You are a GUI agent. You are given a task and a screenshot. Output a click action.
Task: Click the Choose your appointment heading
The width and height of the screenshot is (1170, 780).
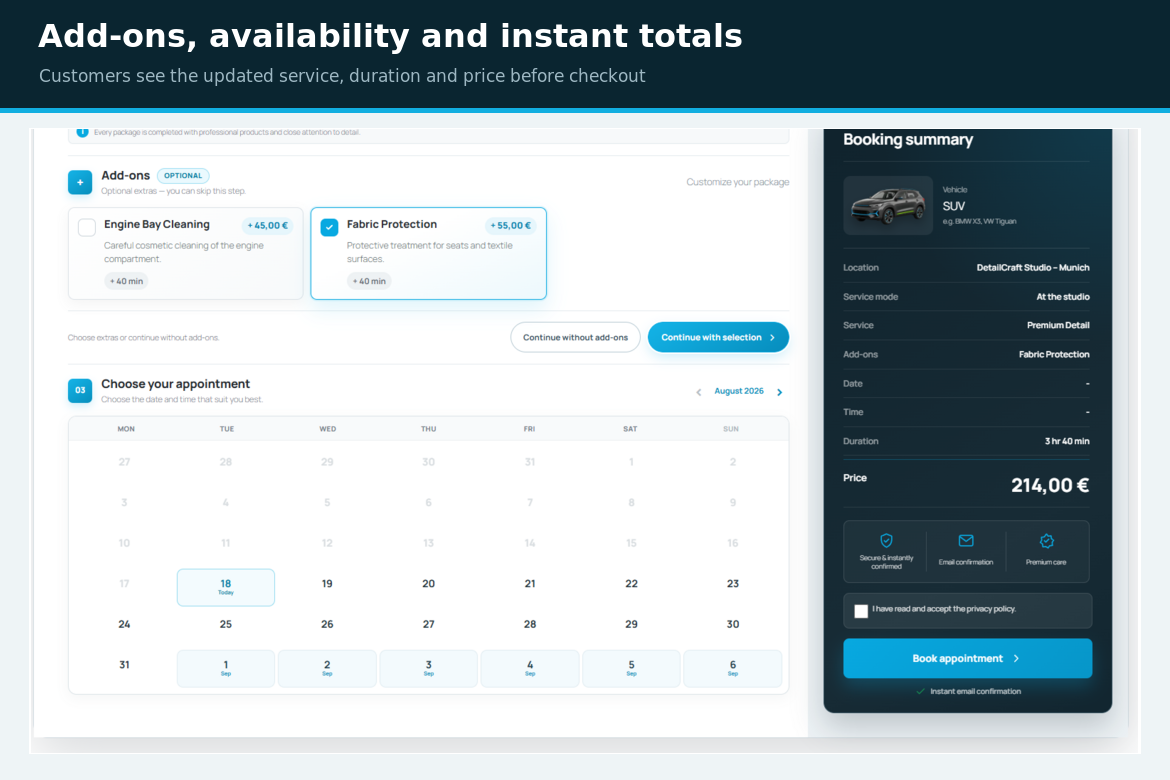tap(175, 384)
